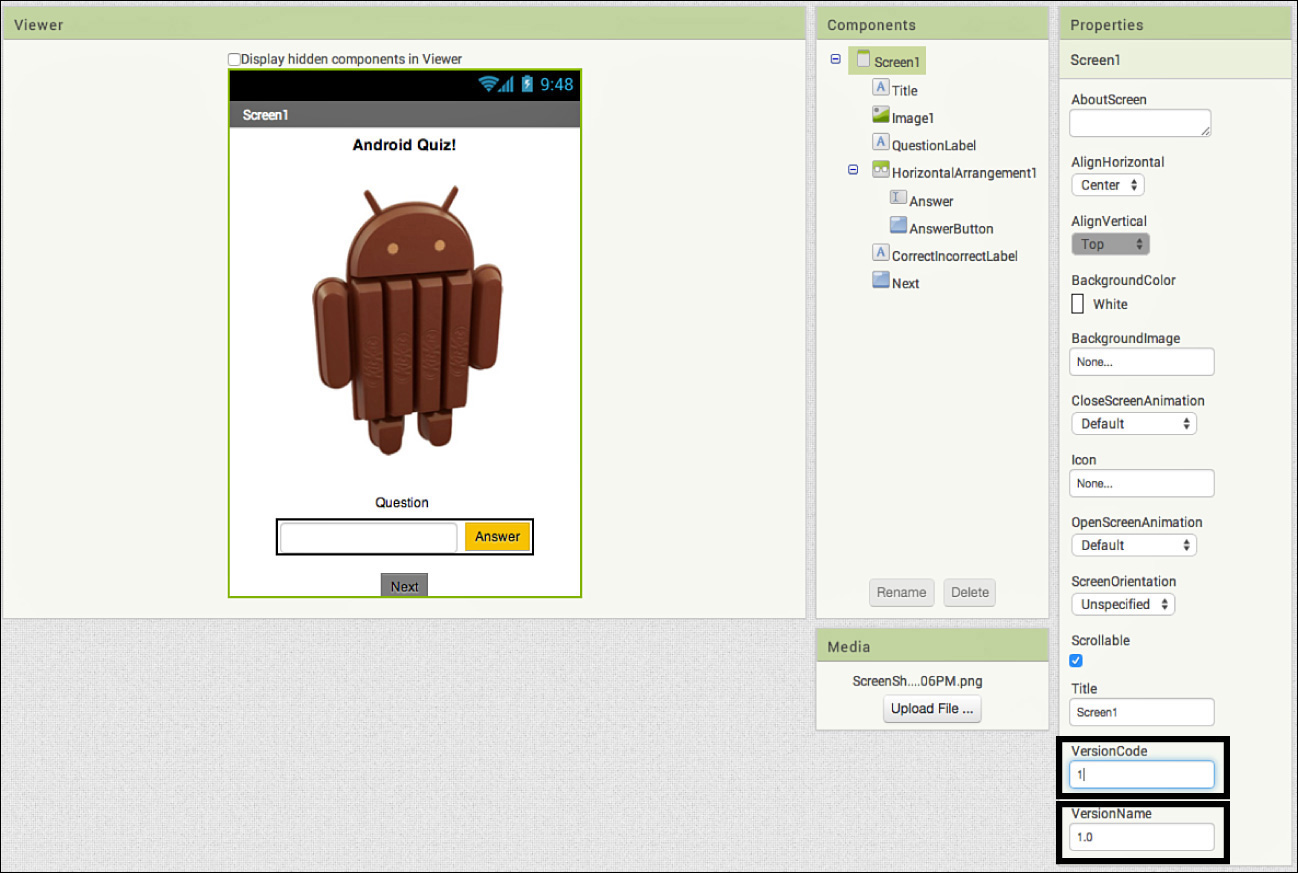Click the Delete button
1298x873 pixels.
[970, 592]
